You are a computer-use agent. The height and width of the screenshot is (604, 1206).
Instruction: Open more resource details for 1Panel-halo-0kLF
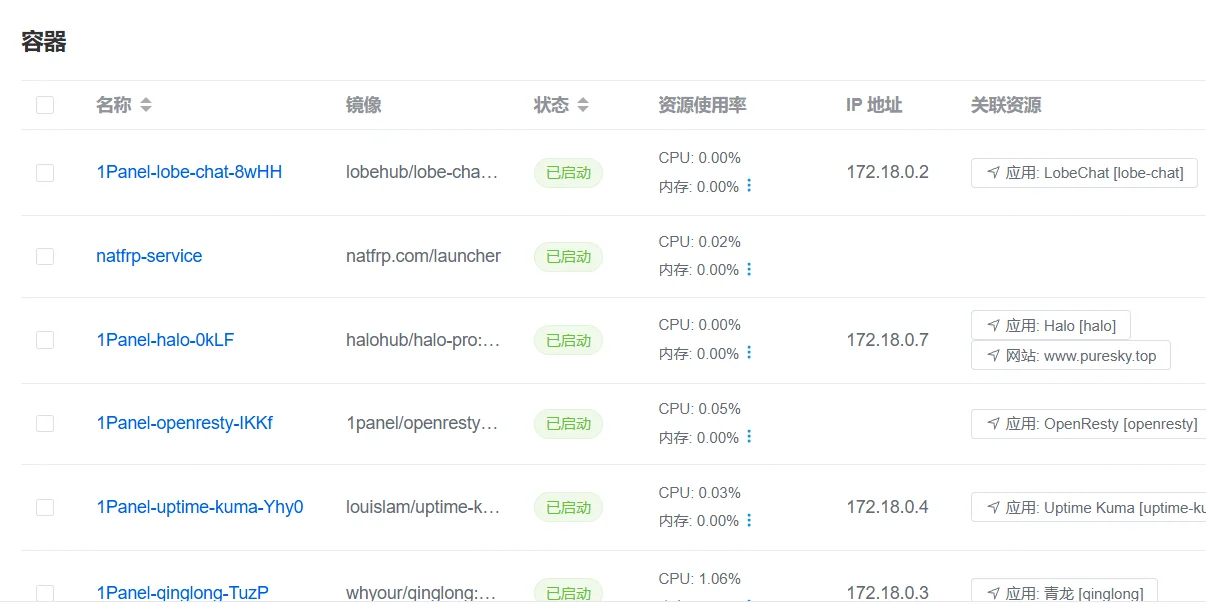(x=749, y=353)
